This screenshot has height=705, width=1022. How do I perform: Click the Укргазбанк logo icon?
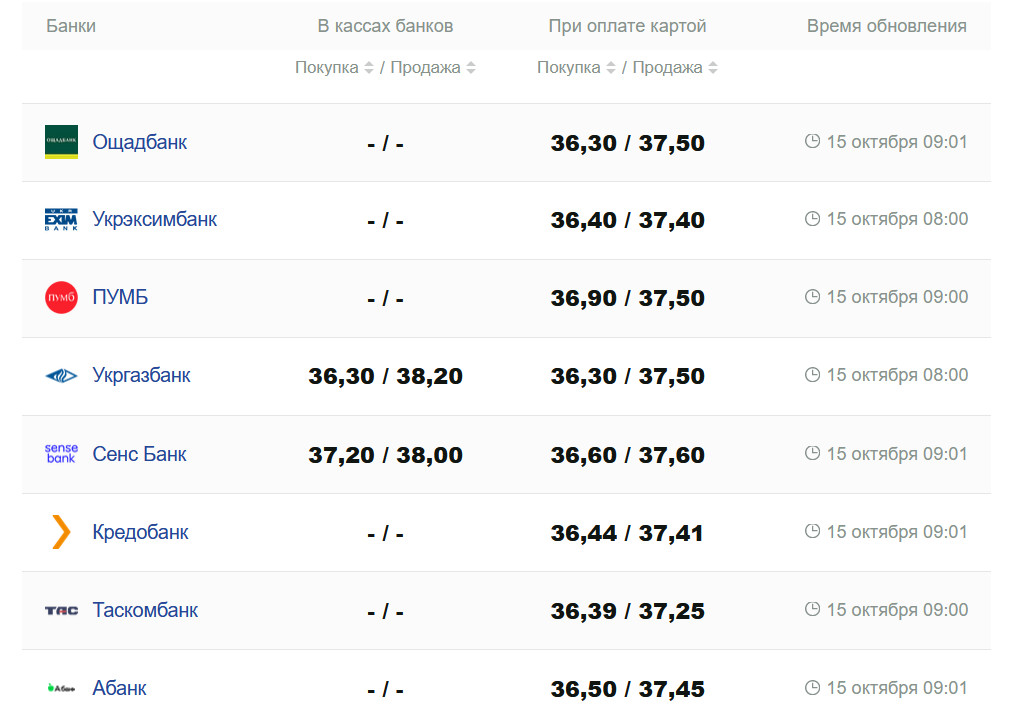[x=61, y=376]
